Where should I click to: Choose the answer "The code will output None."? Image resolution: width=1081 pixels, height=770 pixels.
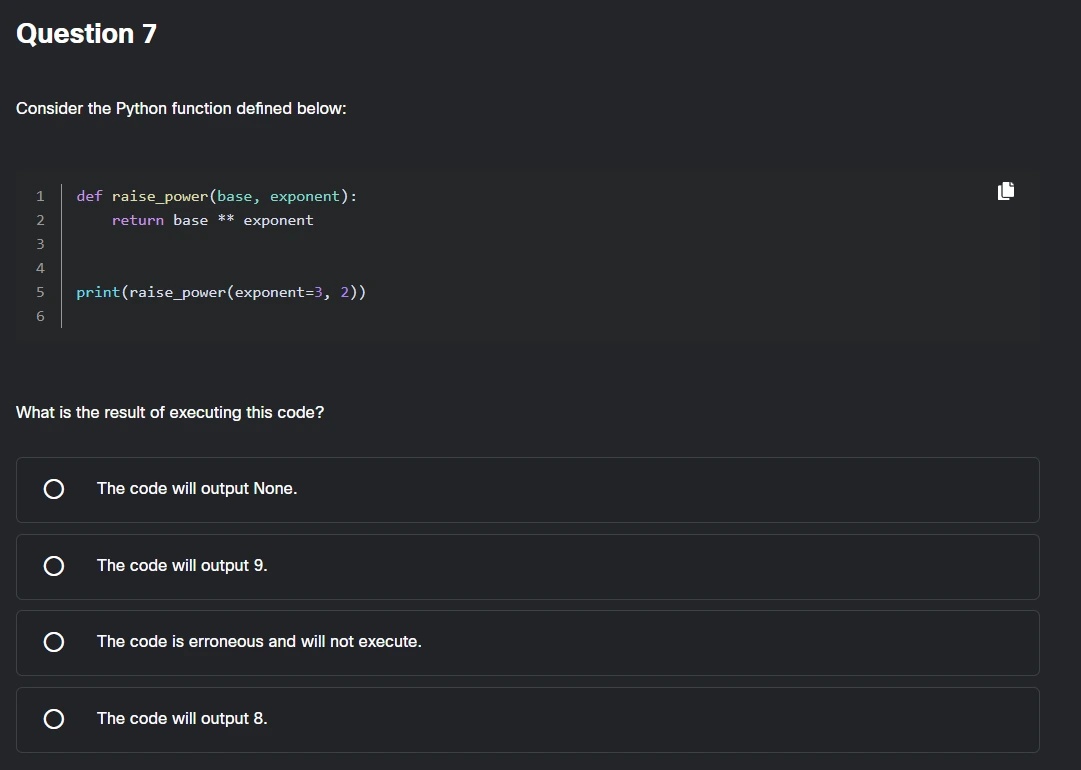coord(197,489)
